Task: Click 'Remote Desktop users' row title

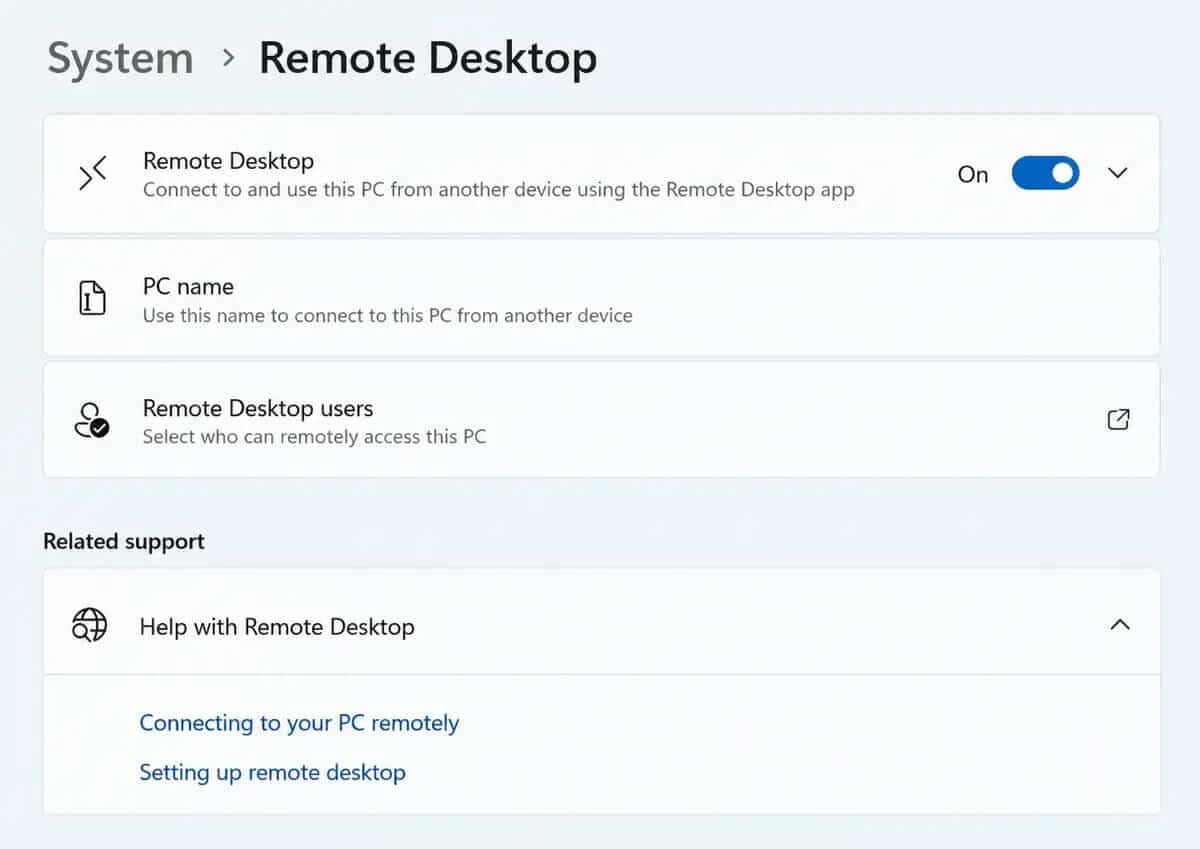Action: coord(258,408)
